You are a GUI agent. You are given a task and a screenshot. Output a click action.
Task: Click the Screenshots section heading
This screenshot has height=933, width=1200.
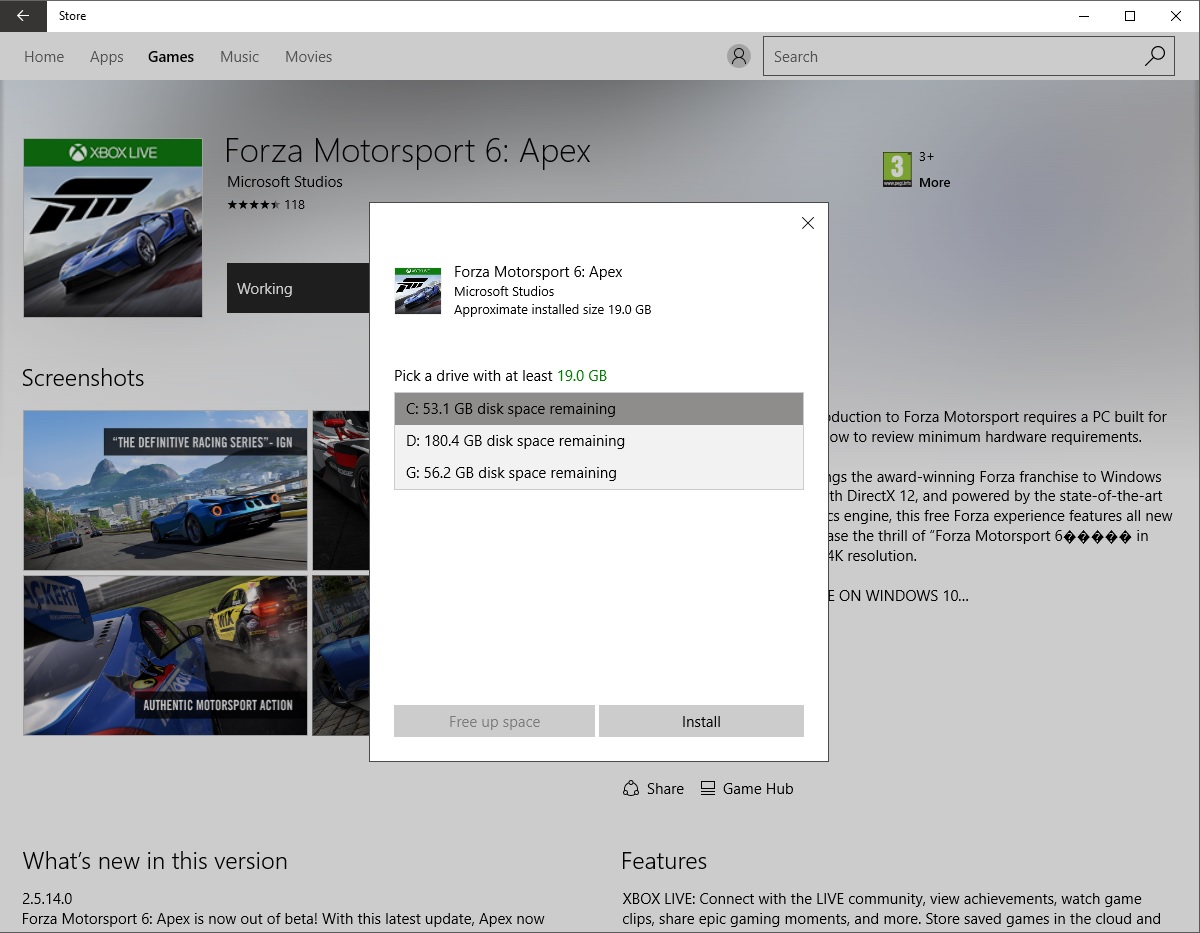click(x=83, y=378)
